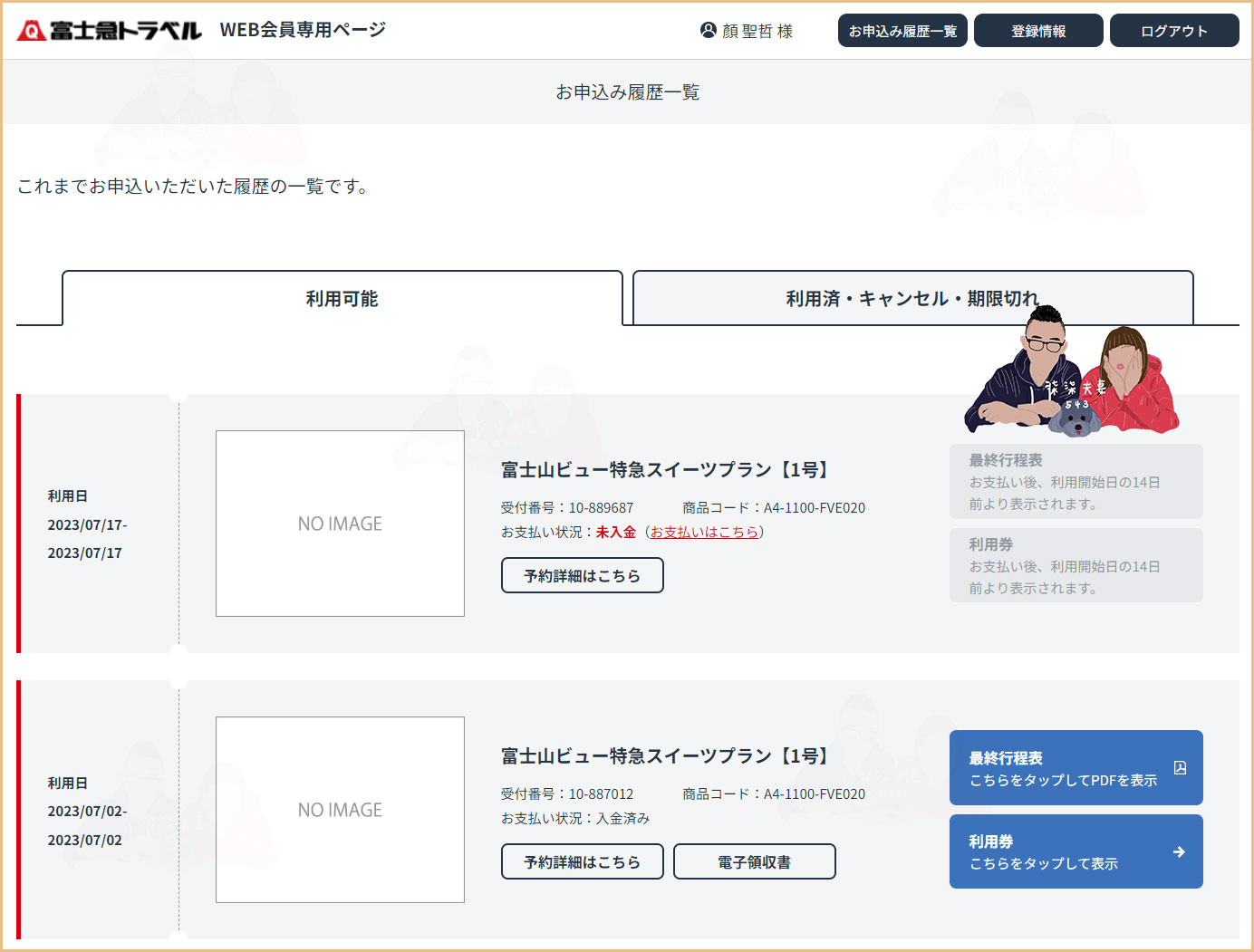Click the user profile icon beside 顏聖哲
Image resolution: width=1254 pixels, height=952 pixels.
709,30
